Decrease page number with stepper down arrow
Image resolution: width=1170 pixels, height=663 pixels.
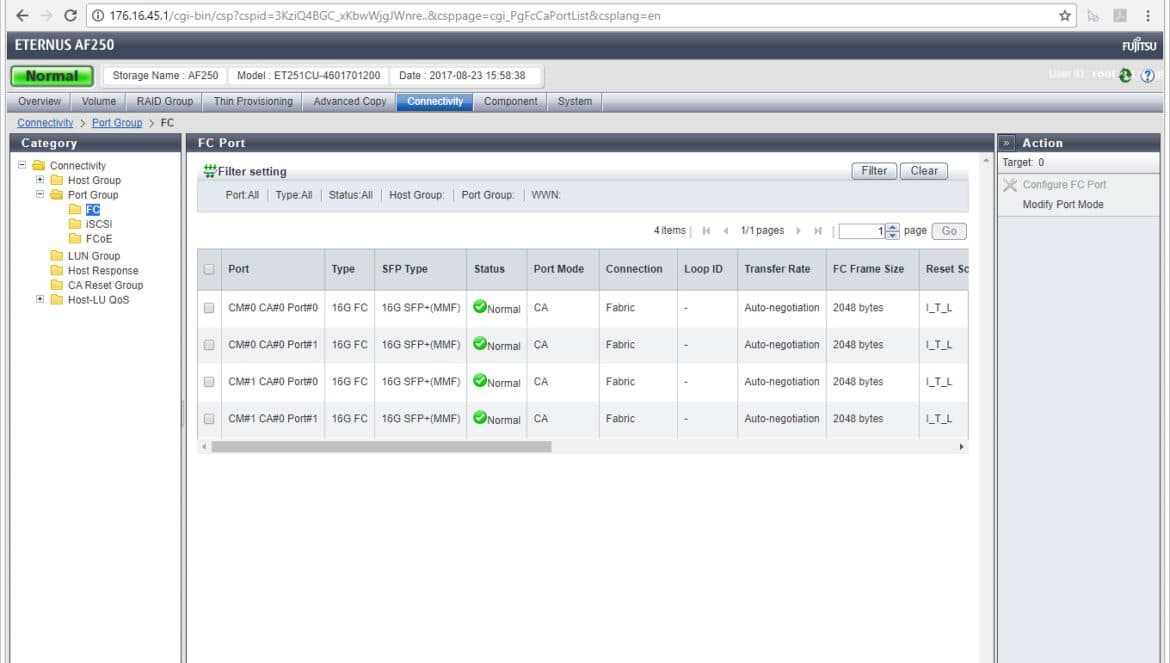point(892,235)
